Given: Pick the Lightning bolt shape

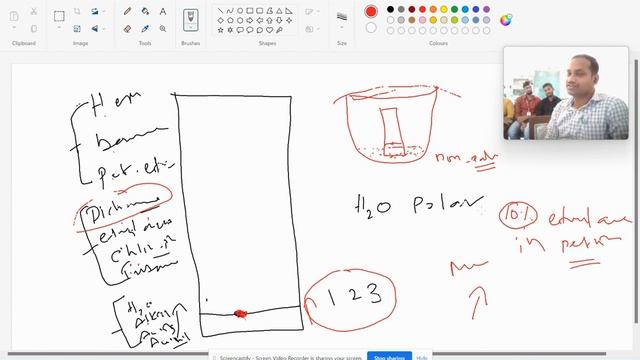Looking at the screenshot, I should [279, 30].
